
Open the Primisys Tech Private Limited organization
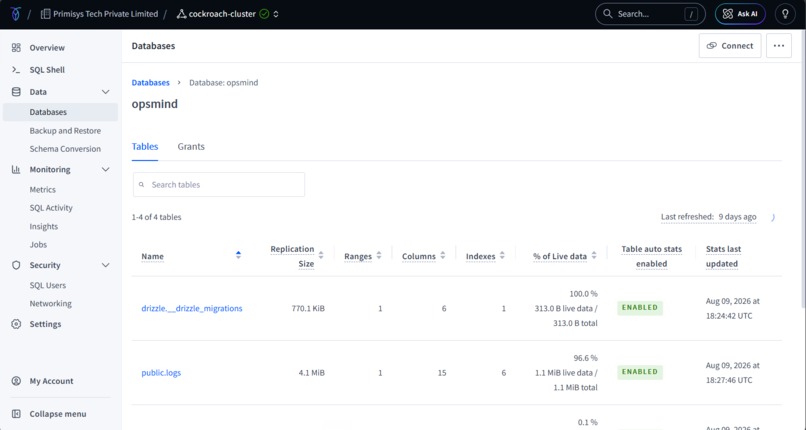[x=99, y=14]
